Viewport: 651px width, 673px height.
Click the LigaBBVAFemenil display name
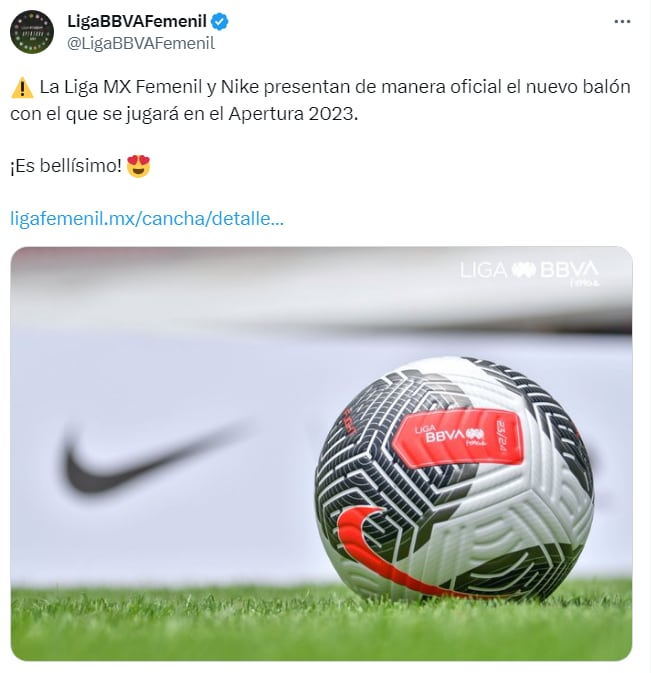point(137,21)
